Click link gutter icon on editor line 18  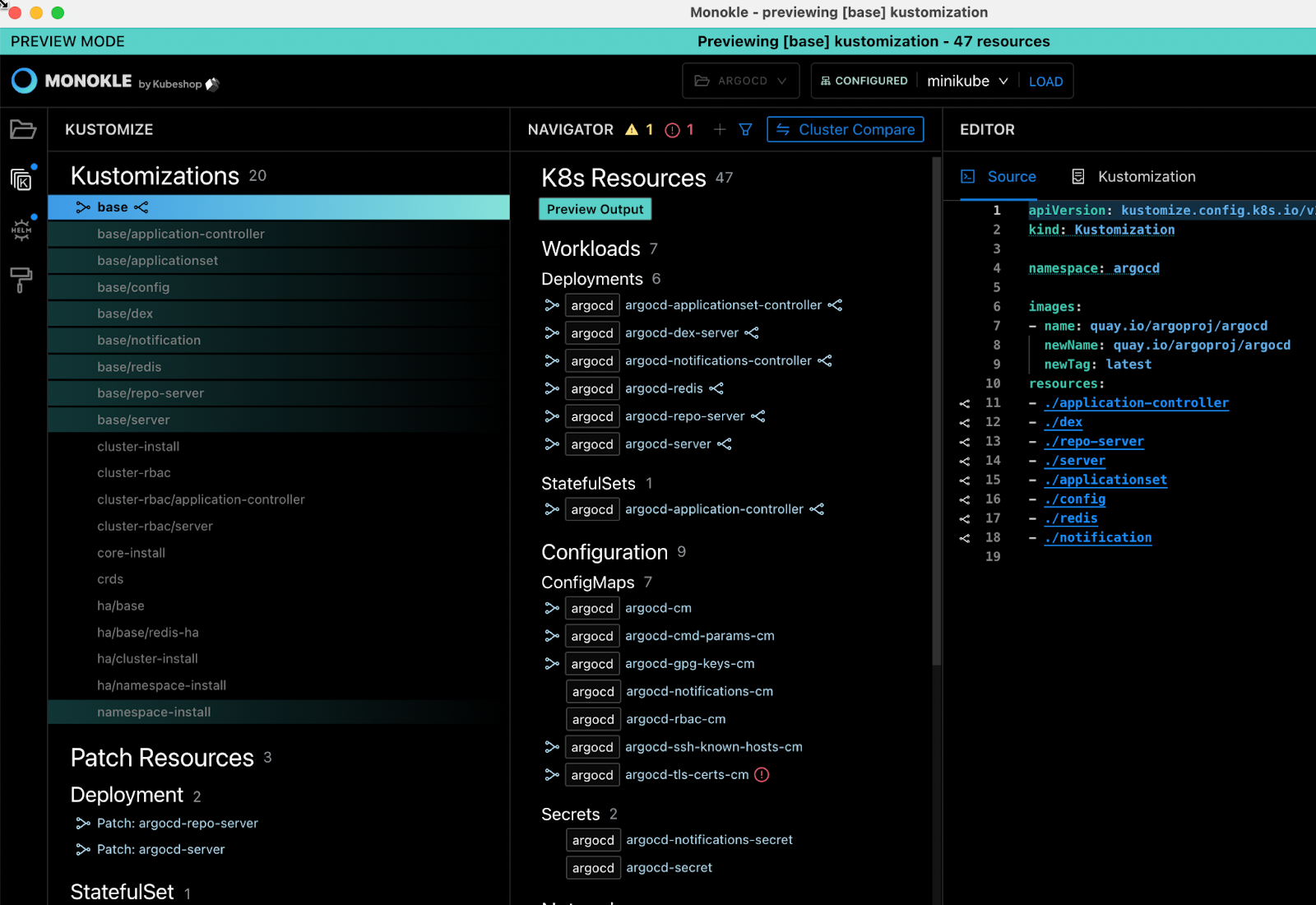(965, 538)
